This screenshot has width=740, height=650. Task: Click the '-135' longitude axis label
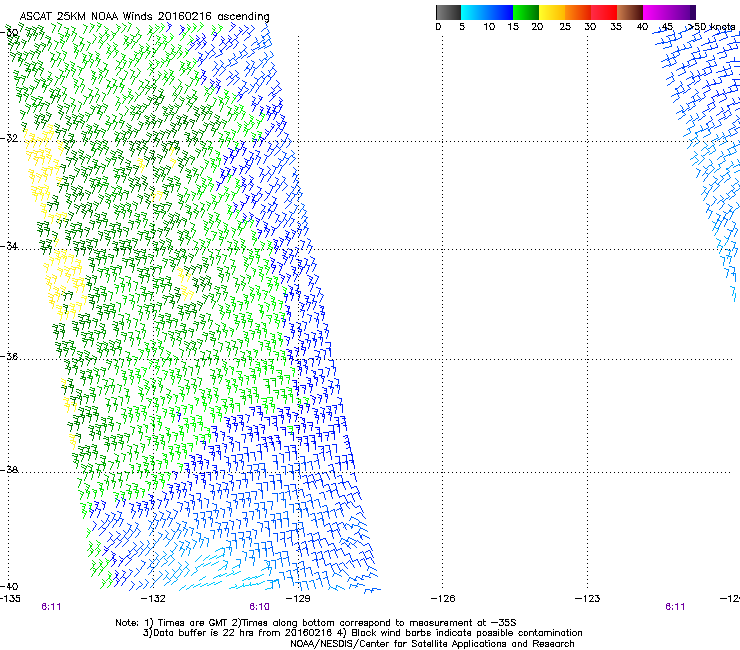tap(10, 599)
